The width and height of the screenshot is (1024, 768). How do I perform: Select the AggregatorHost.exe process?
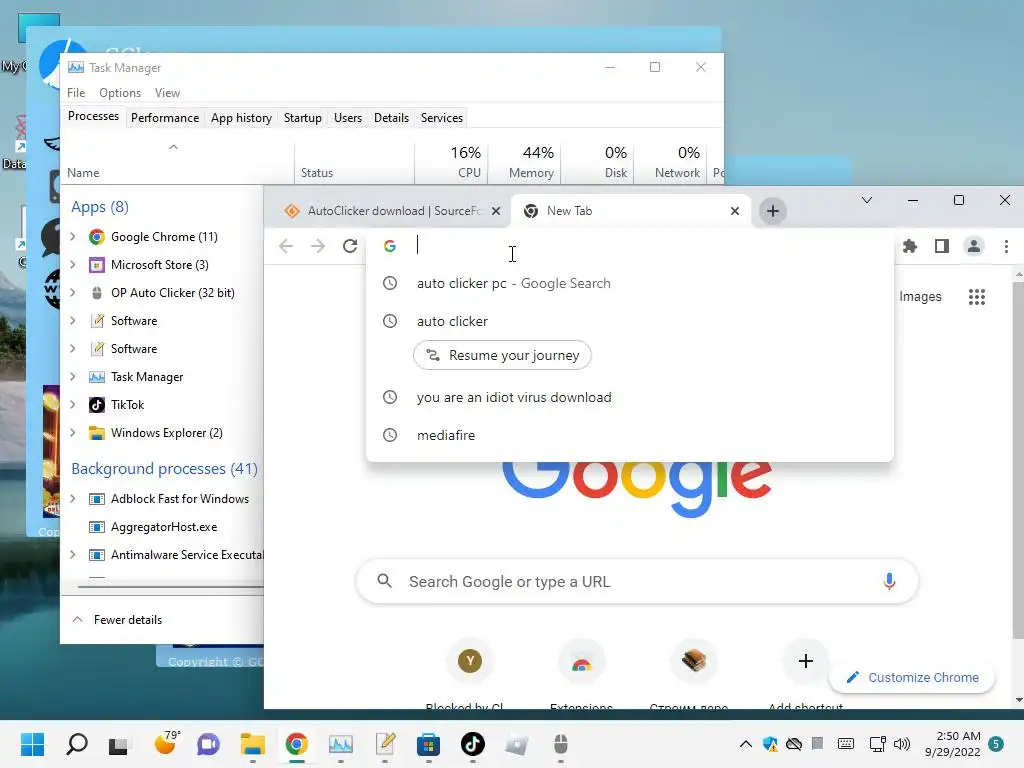[x=163, y=527]
